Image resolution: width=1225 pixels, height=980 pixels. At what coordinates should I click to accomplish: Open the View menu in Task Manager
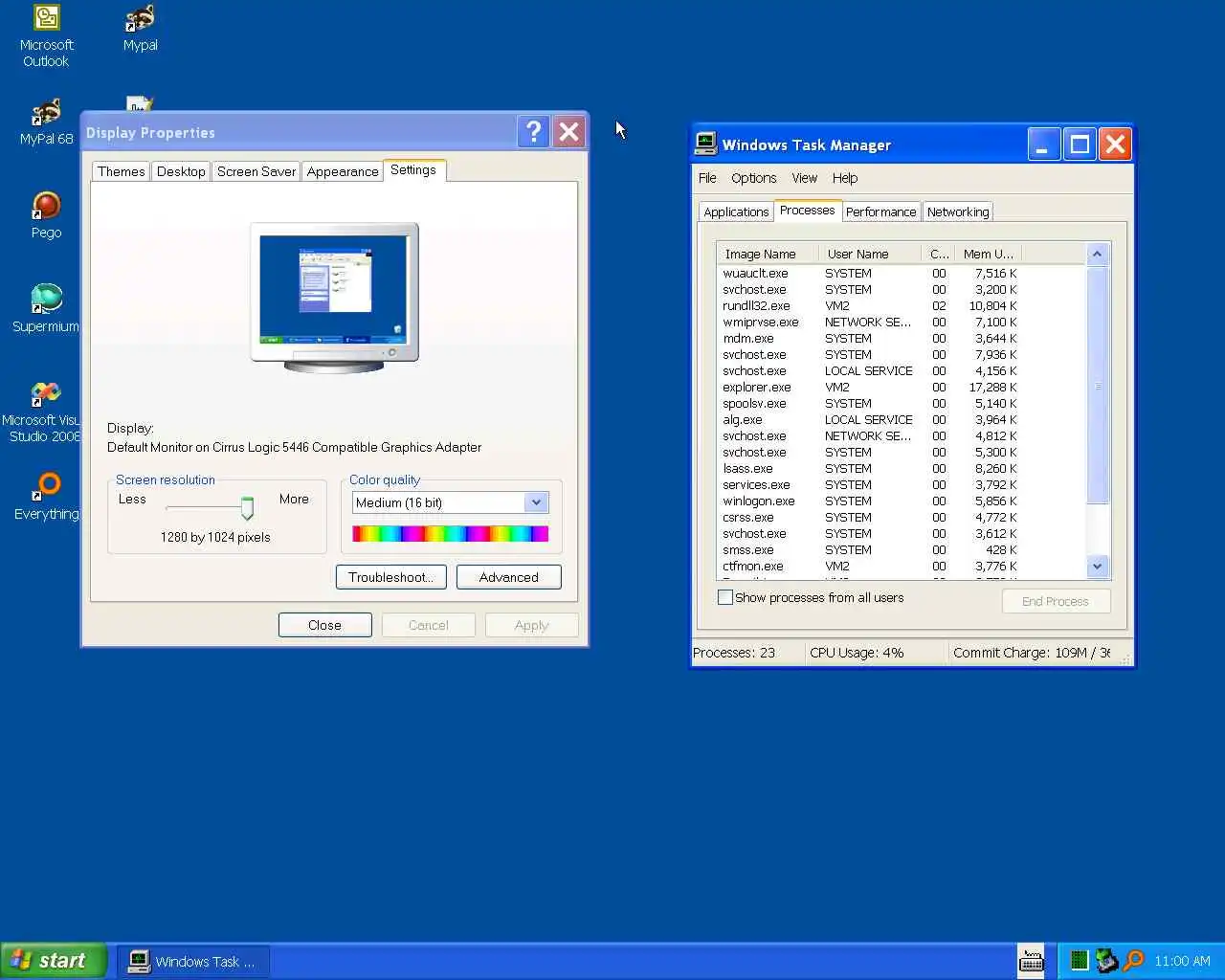tap(805, 178)
